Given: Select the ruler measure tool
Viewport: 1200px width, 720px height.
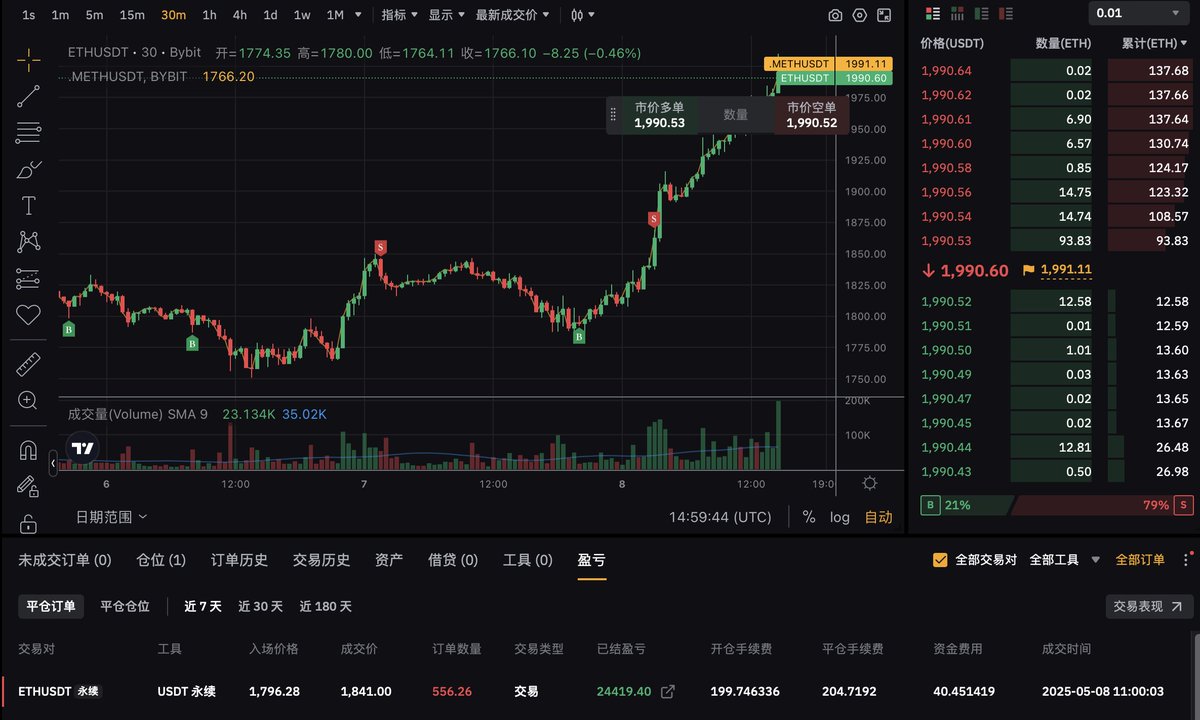Looking at the screenshot, I should click(28, 364).
